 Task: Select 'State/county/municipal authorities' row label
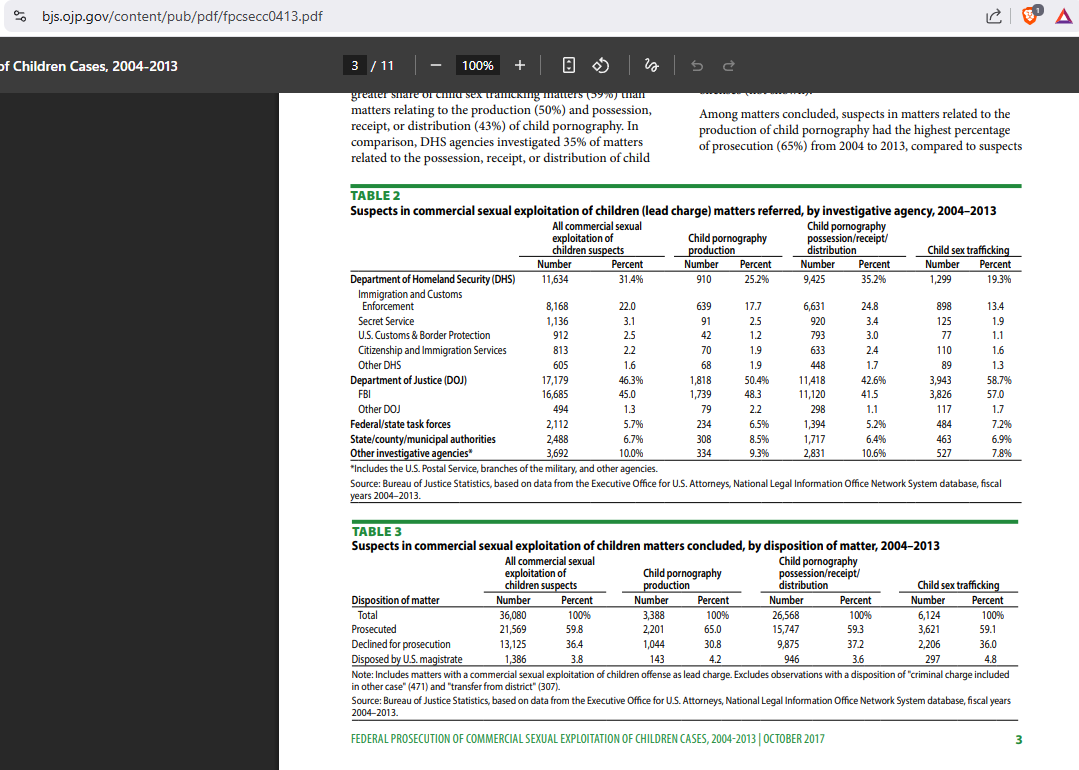(423, 439)
